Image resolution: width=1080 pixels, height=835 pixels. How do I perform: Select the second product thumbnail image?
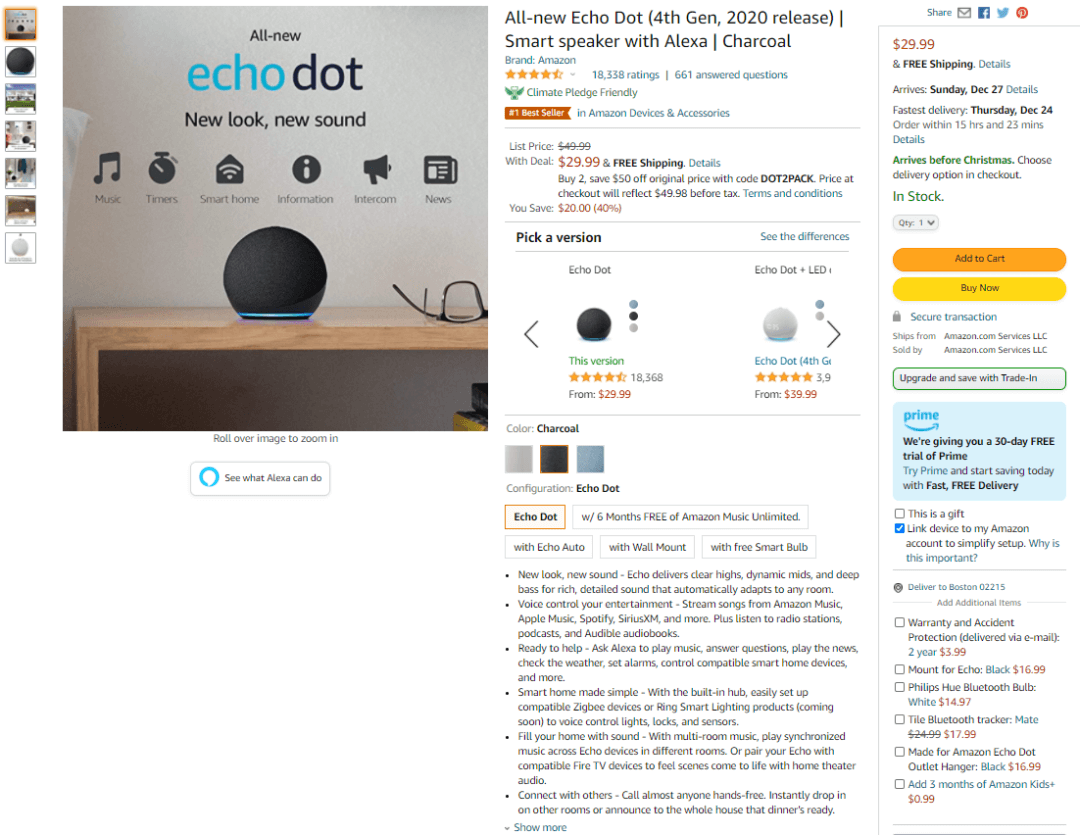point(21,62)
